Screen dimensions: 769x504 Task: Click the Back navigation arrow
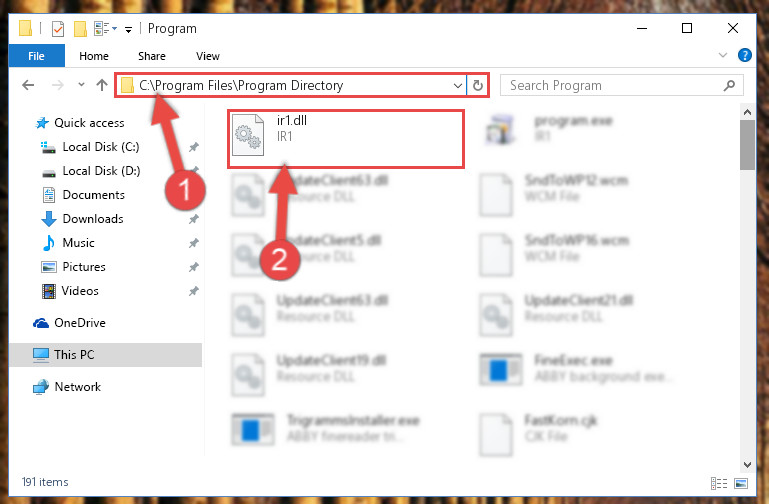(x=28, y=85)
